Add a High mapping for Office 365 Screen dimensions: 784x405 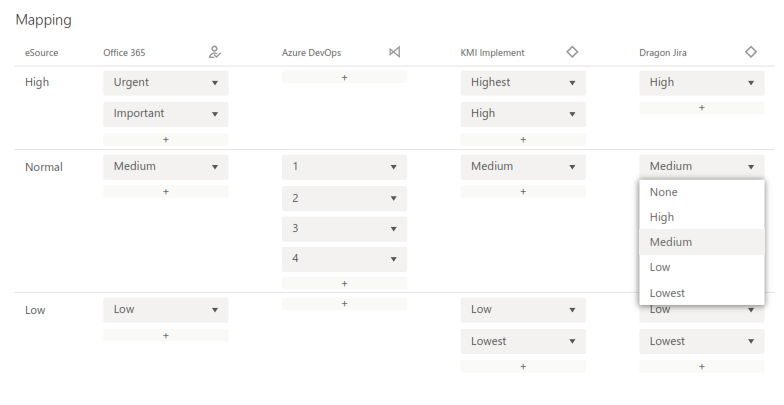tap(166, 140)
